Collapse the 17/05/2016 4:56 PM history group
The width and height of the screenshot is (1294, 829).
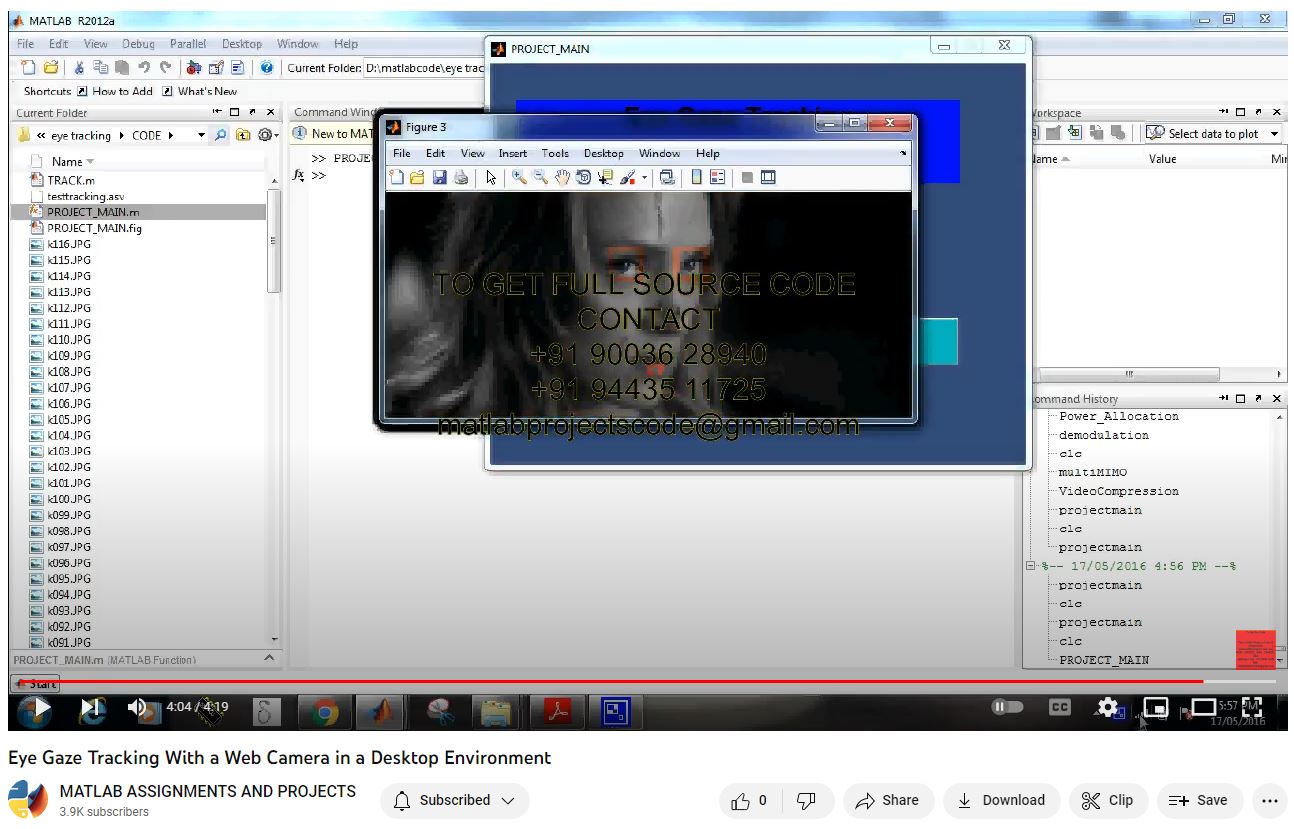click(1032, 566)
